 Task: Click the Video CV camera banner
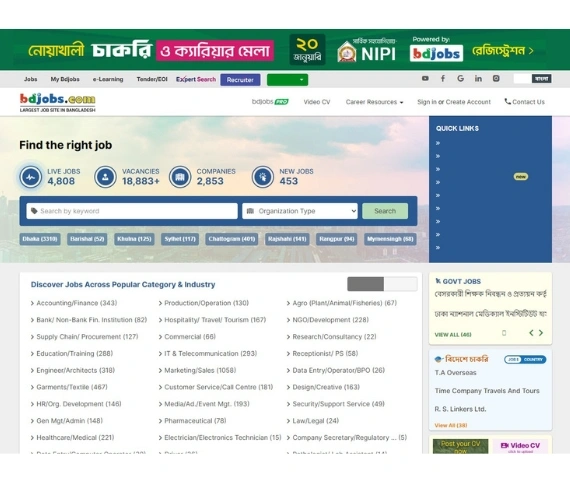pos(520,446)
